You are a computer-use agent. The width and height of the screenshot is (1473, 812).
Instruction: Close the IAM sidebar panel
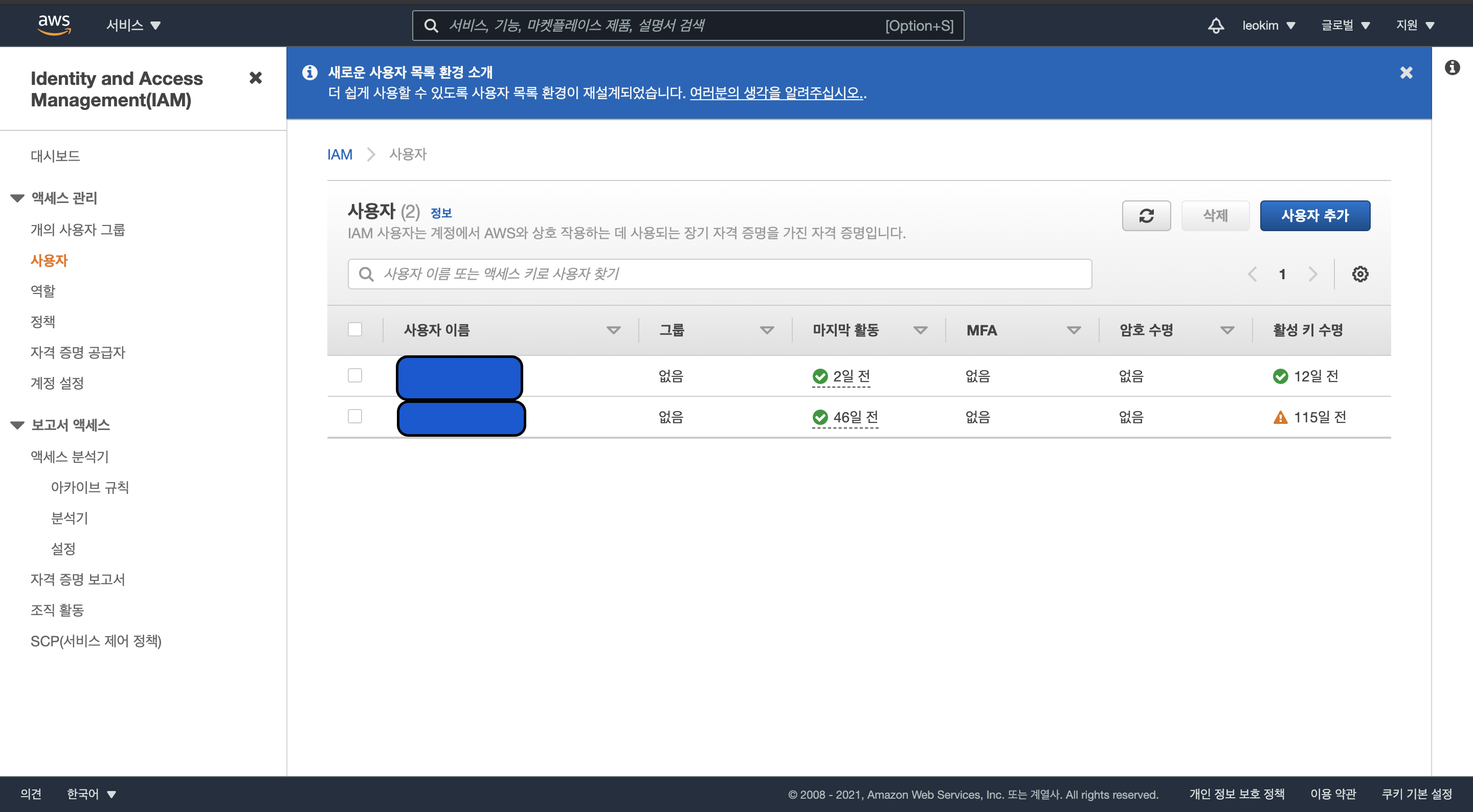coord(256,78)
